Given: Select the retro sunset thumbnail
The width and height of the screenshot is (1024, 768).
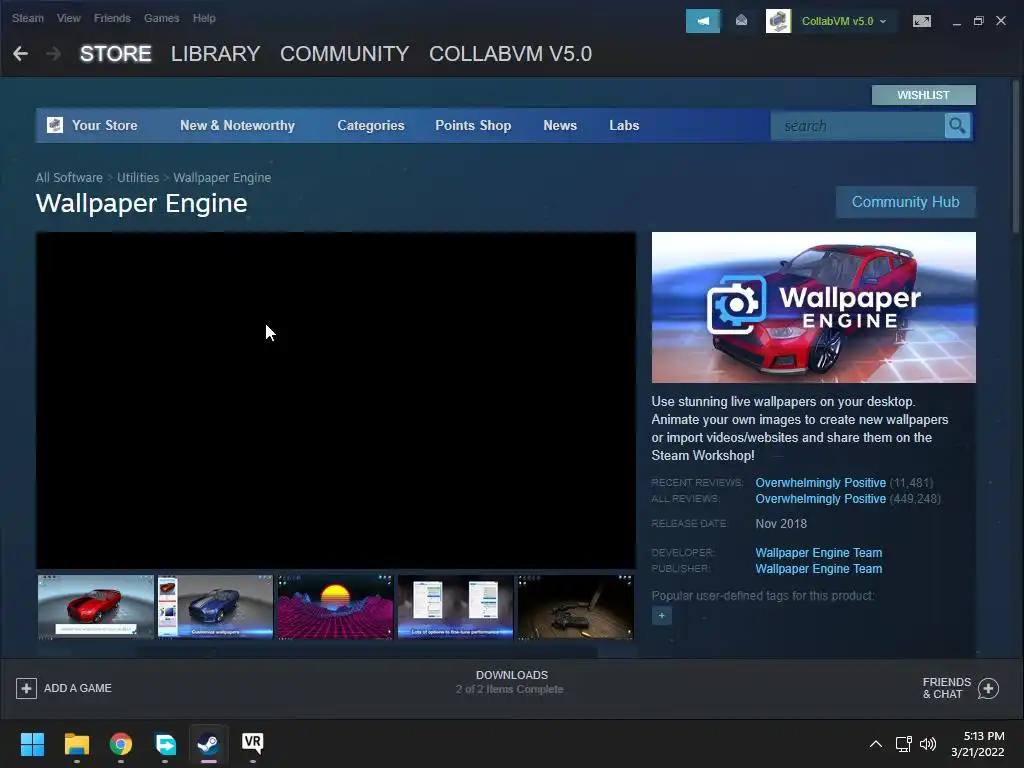Looking at the screenshot, I should coord(335,607).
